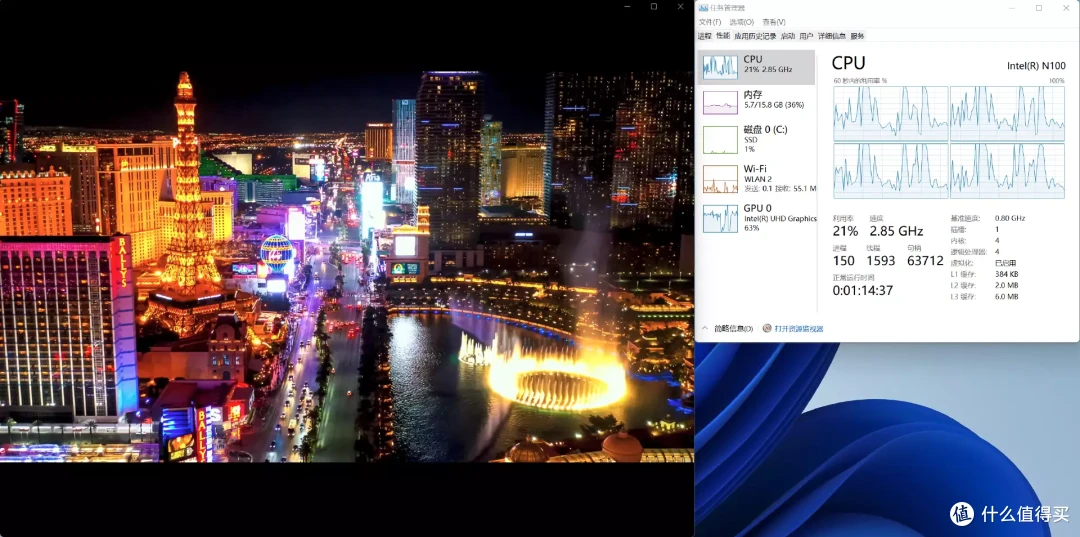Image resolution: width=1080 pixels, height=537 pixels.
Task: Open the resource monitor icon
Action: pyautogui.click(x=767, y=328)
